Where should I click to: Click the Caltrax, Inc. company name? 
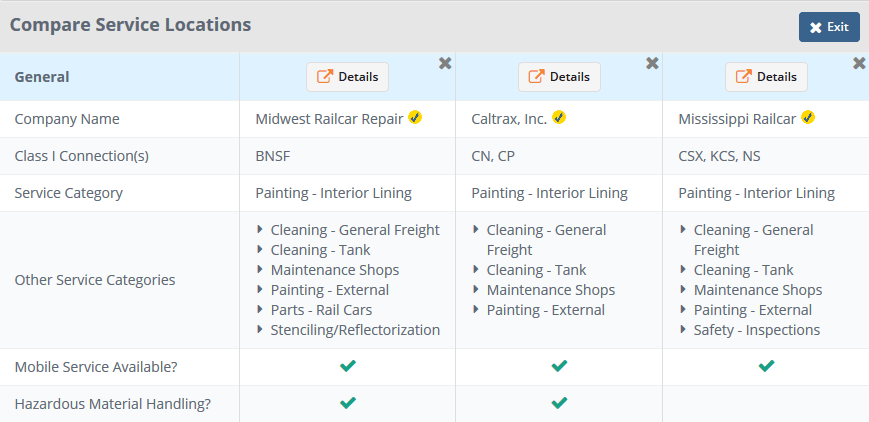(509, 119)
